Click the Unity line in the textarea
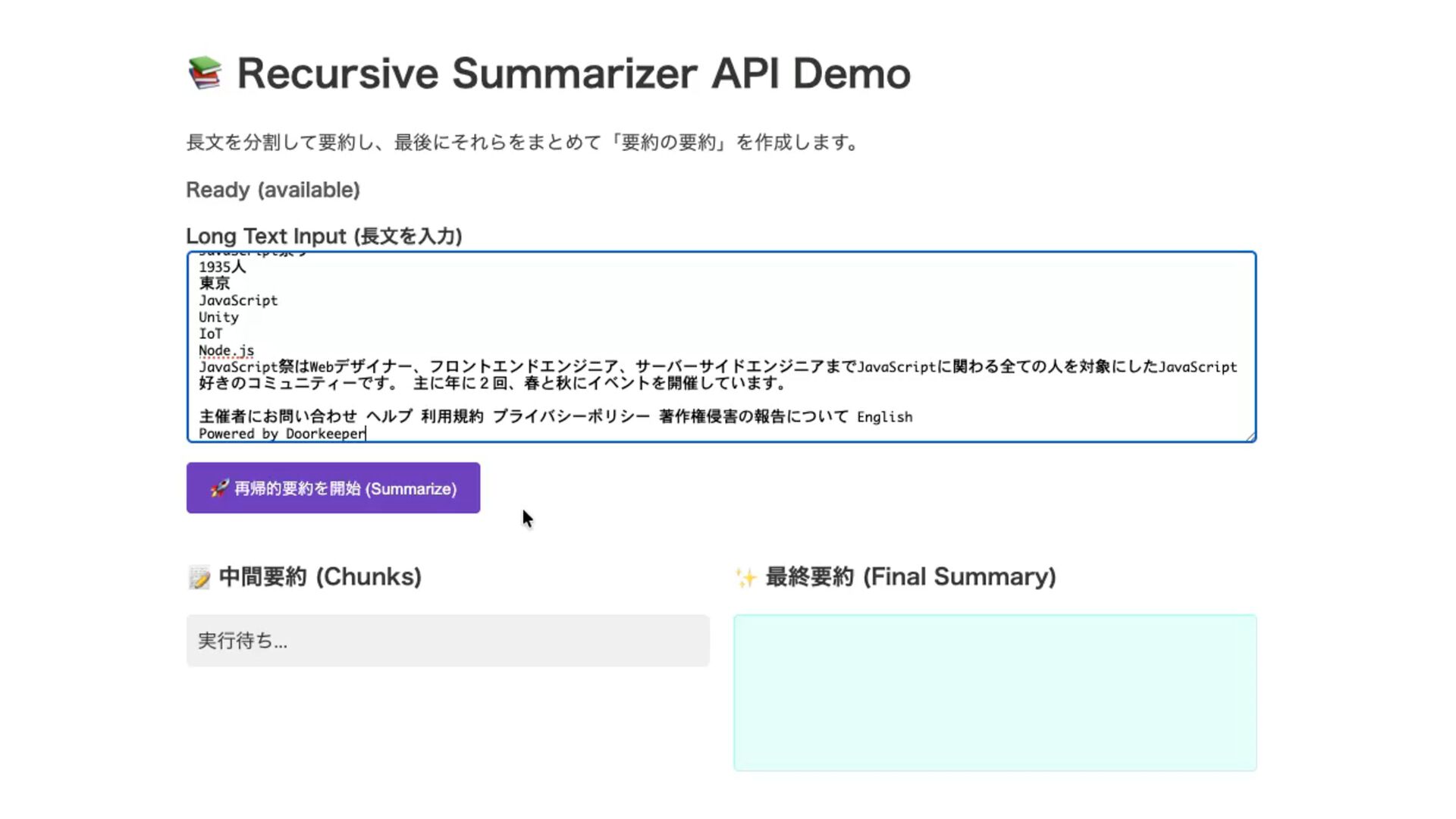The width and height of the screenshot is (1456, 819). pyautogui.click(x=218, y=317)
